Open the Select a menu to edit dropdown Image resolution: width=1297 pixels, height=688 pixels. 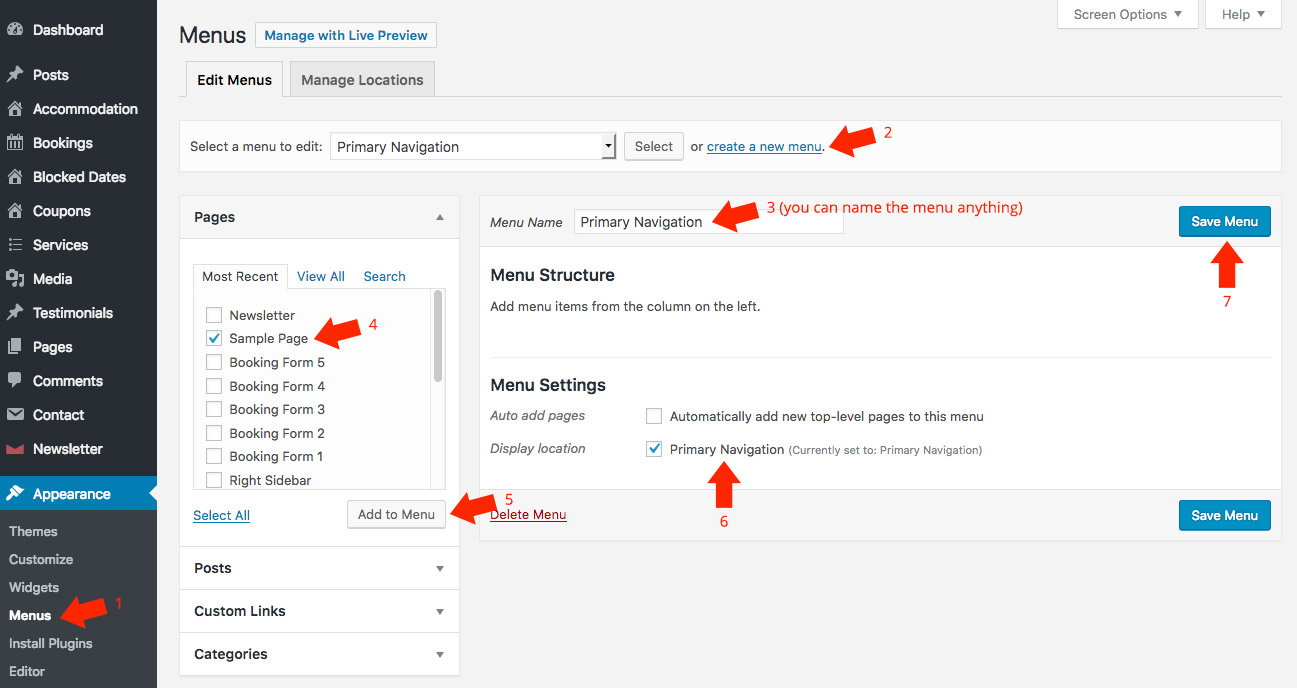point(472,147)
